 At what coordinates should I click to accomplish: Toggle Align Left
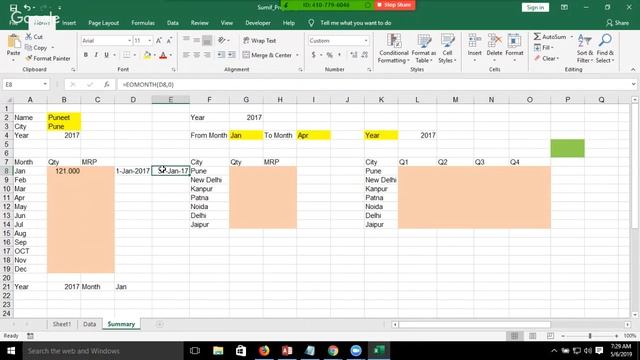186,55
